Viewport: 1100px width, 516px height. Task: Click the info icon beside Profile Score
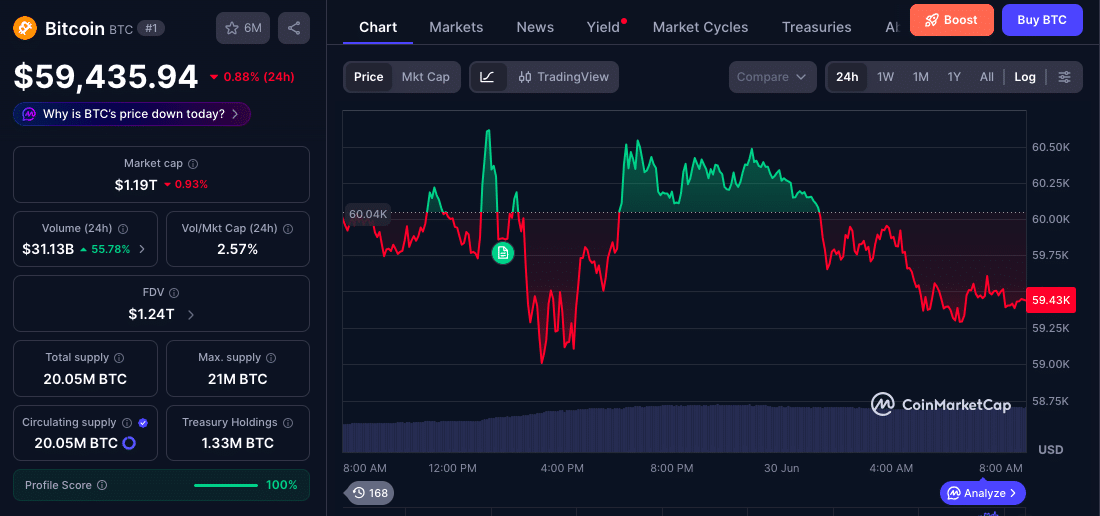[102, 485]
